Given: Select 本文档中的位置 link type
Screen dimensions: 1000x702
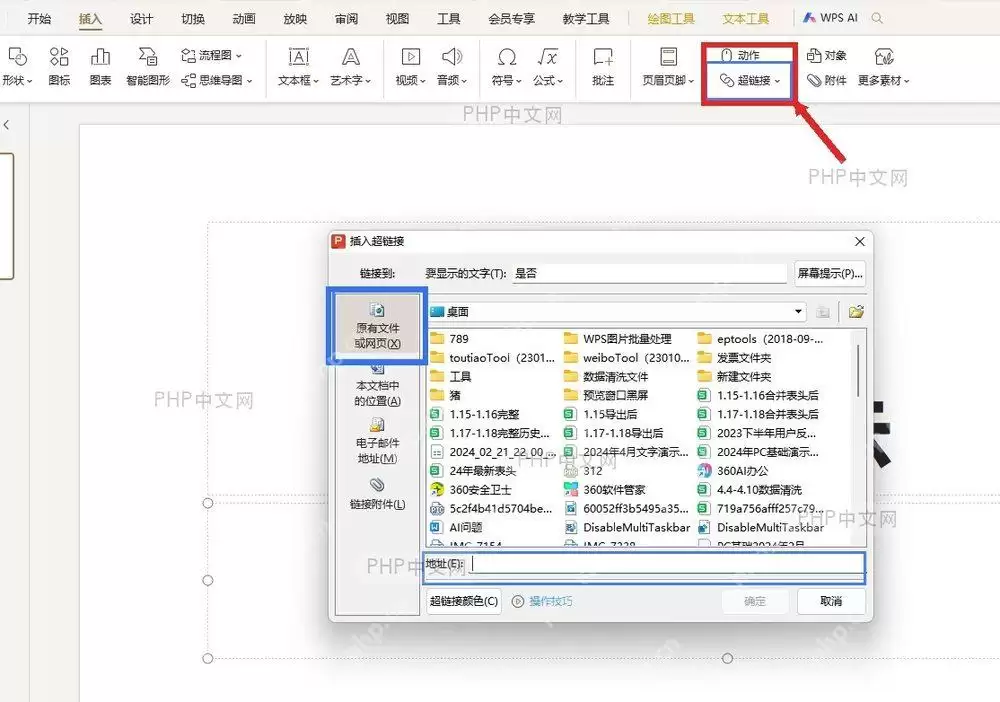Looking at the screenshot, I should tap(377, 385).
